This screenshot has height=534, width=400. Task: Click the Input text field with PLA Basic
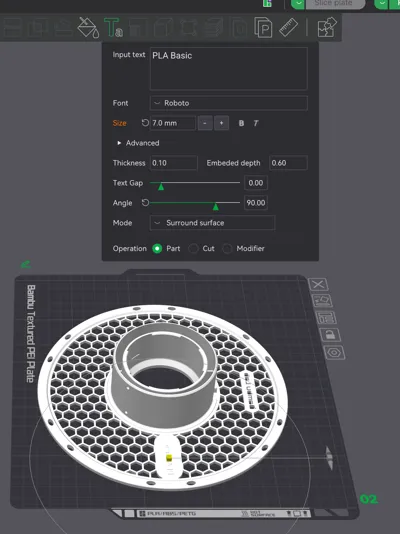pyautogui.click(x=229, y=68)
